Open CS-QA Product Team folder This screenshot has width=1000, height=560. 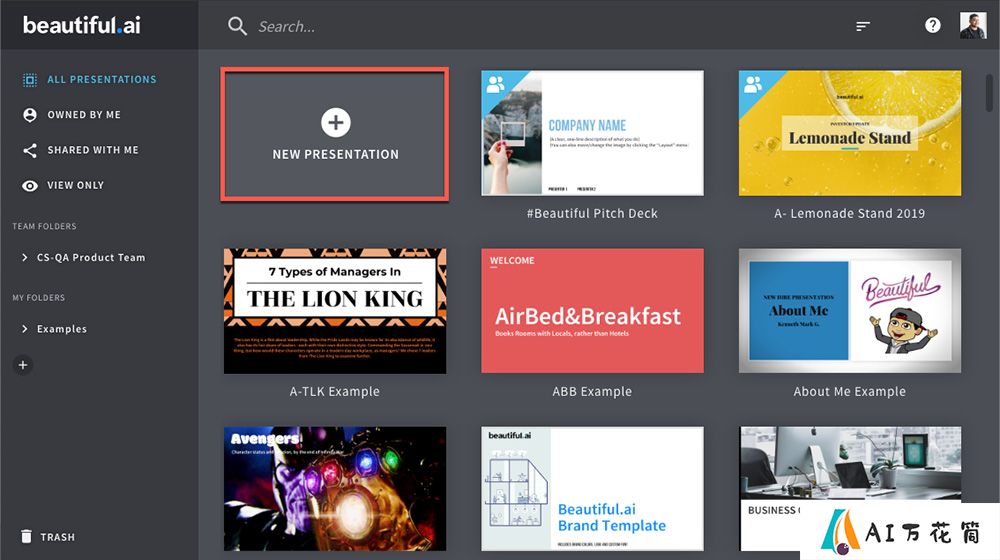(91, 258)
